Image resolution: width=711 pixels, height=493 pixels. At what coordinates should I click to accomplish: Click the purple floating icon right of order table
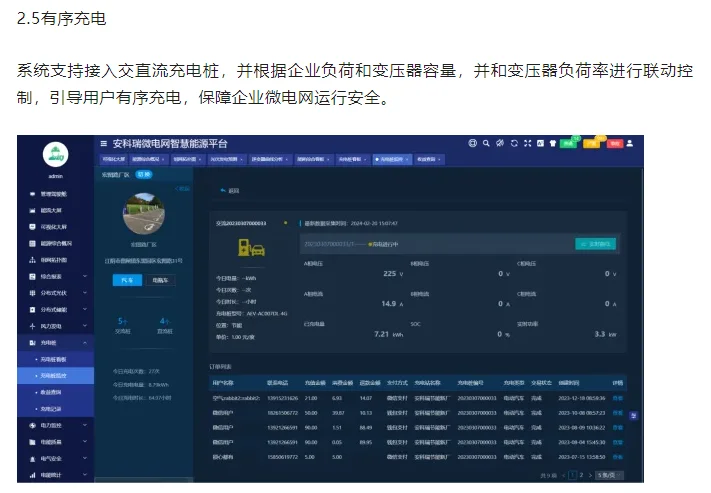(x=634, y=415)
